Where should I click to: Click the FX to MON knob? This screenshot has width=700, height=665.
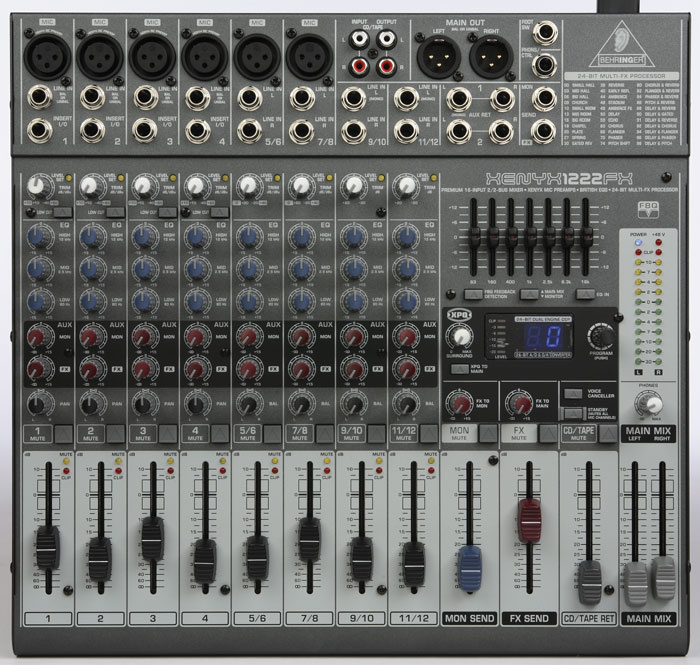(460, 403)
